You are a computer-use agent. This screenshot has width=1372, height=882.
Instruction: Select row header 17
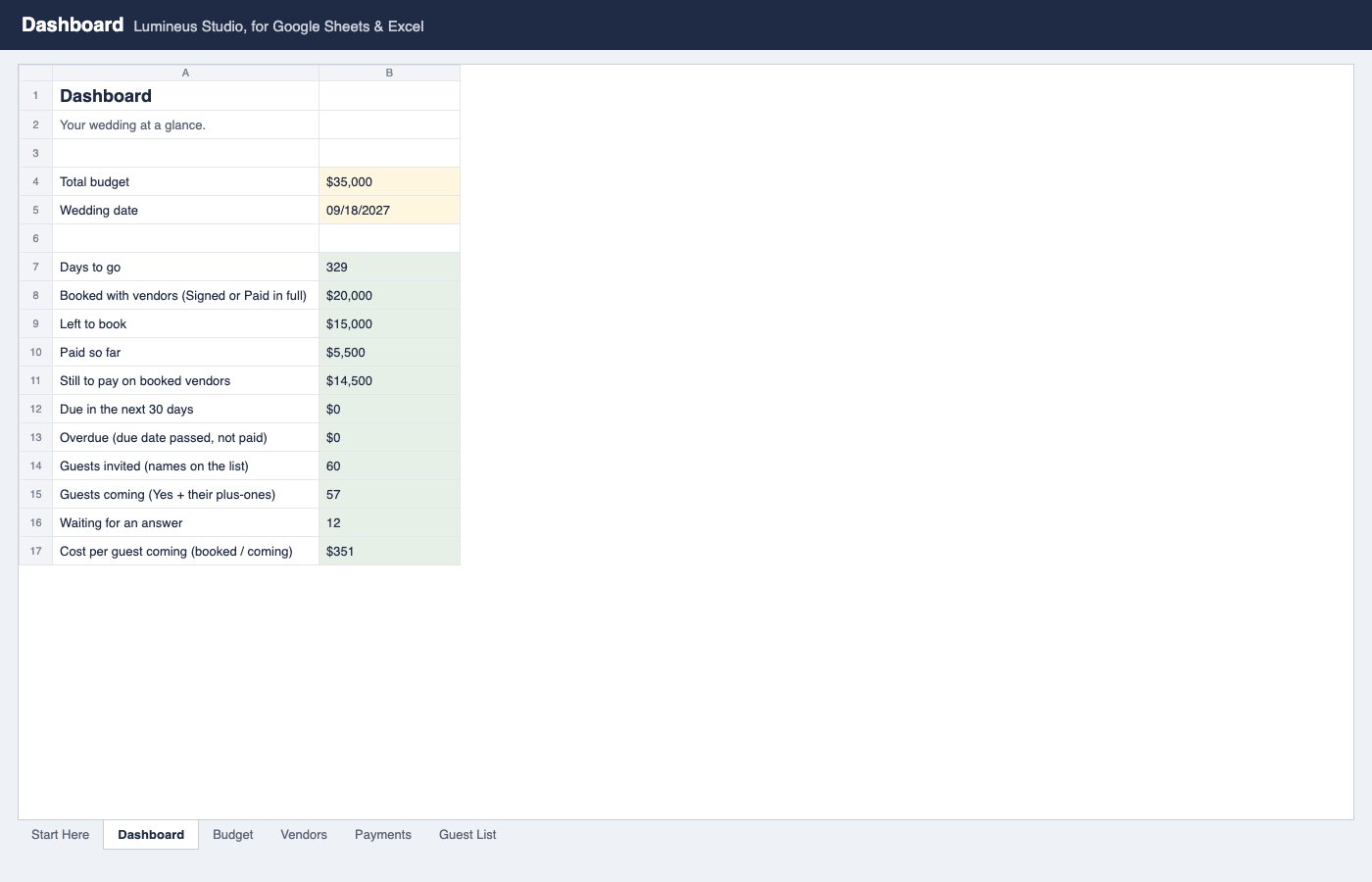(x=35, y=551)
